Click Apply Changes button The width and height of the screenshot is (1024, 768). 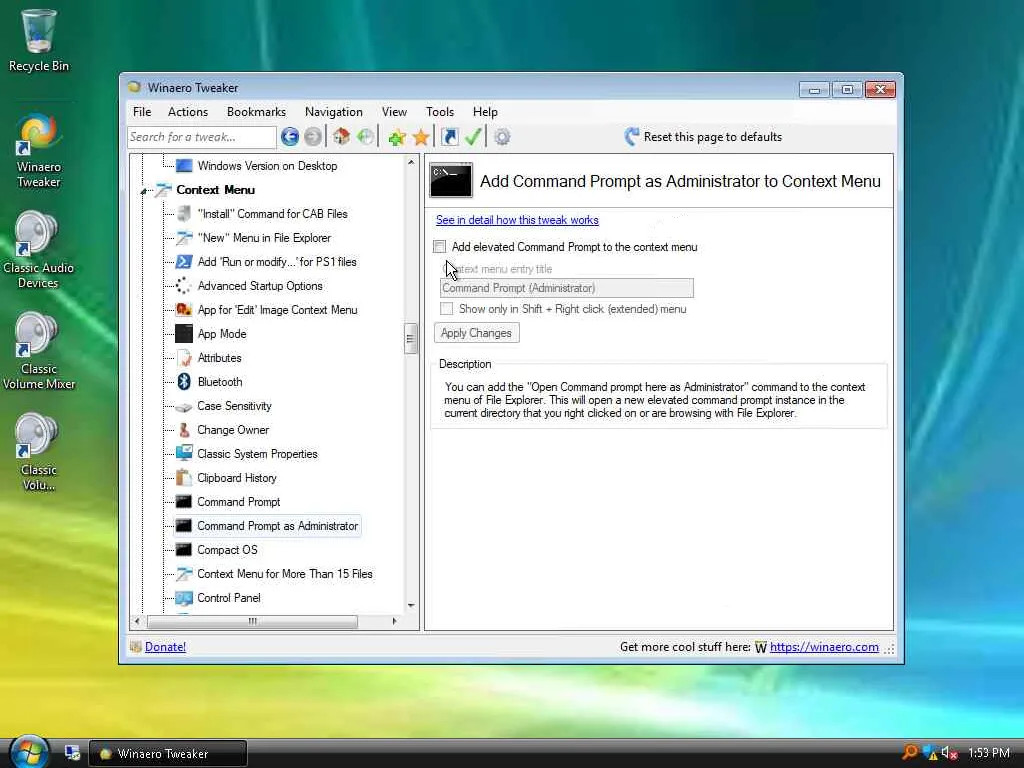pos(476,333)
